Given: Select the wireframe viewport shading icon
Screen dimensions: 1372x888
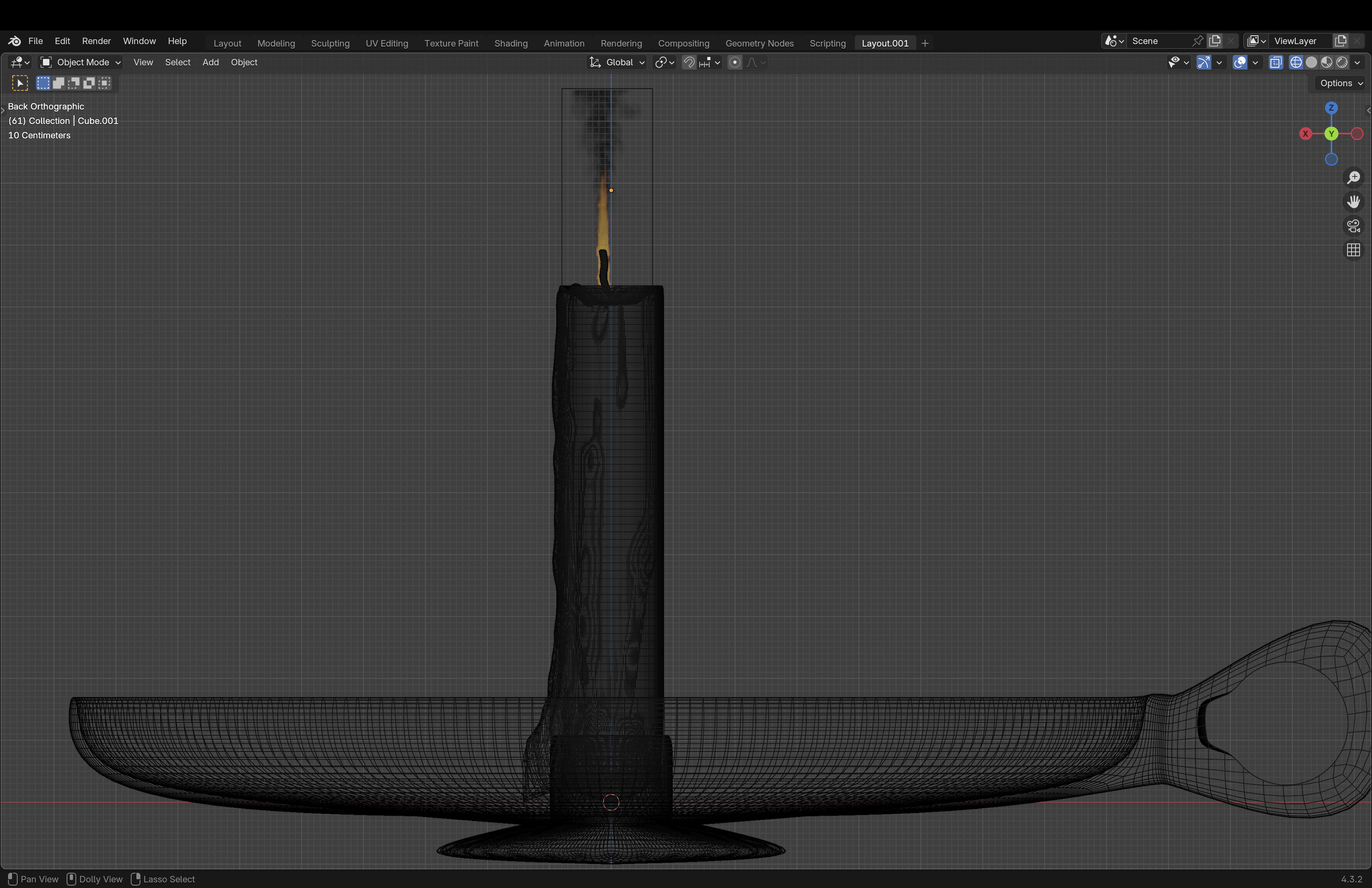Looking at the screenshot, I should pos(1296,62).
